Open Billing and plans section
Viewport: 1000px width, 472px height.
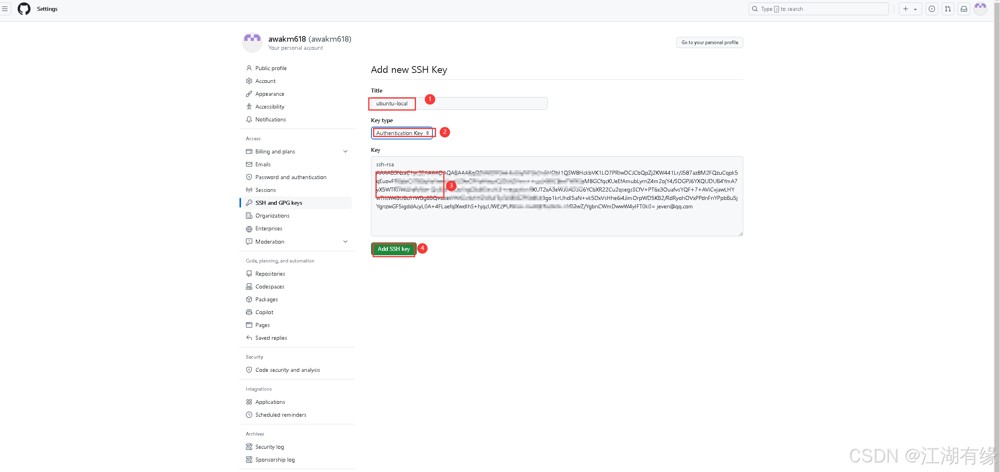275,152
